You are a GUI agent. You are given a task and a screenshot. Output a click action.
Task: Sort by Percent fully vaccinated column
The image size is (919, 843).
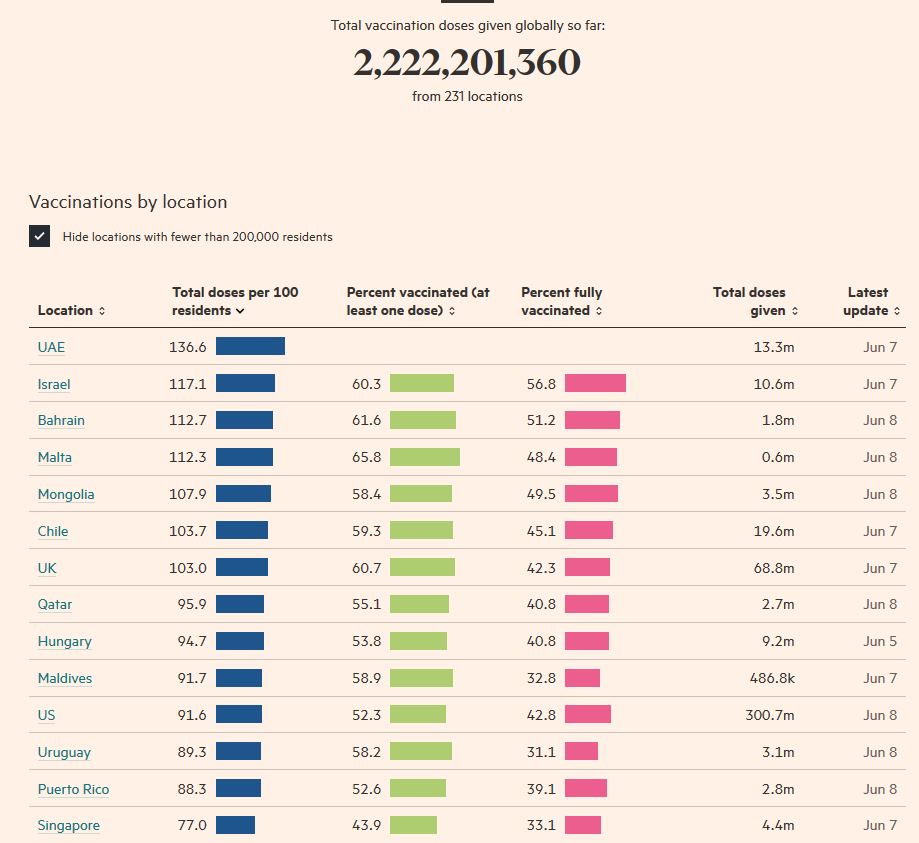pos(562,301)
